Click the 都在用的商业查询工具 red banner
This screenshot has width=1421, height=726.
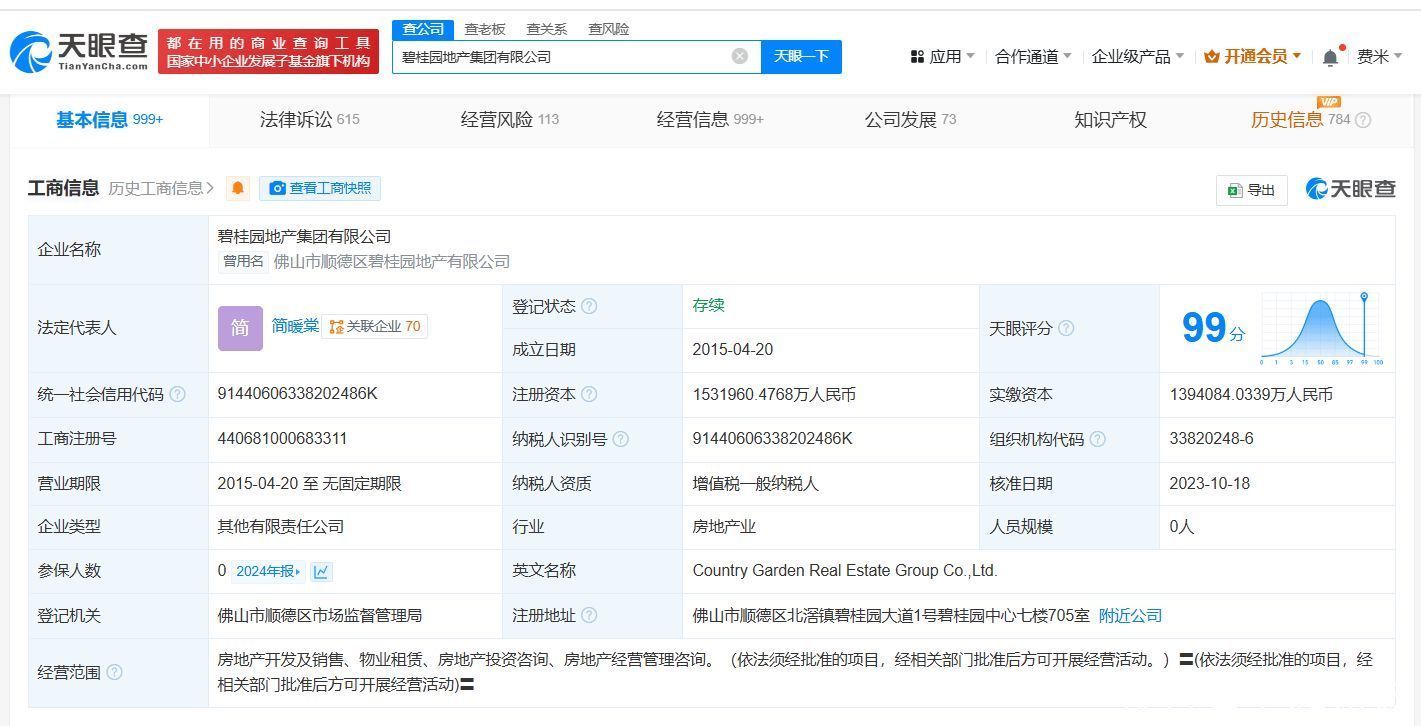268,51
